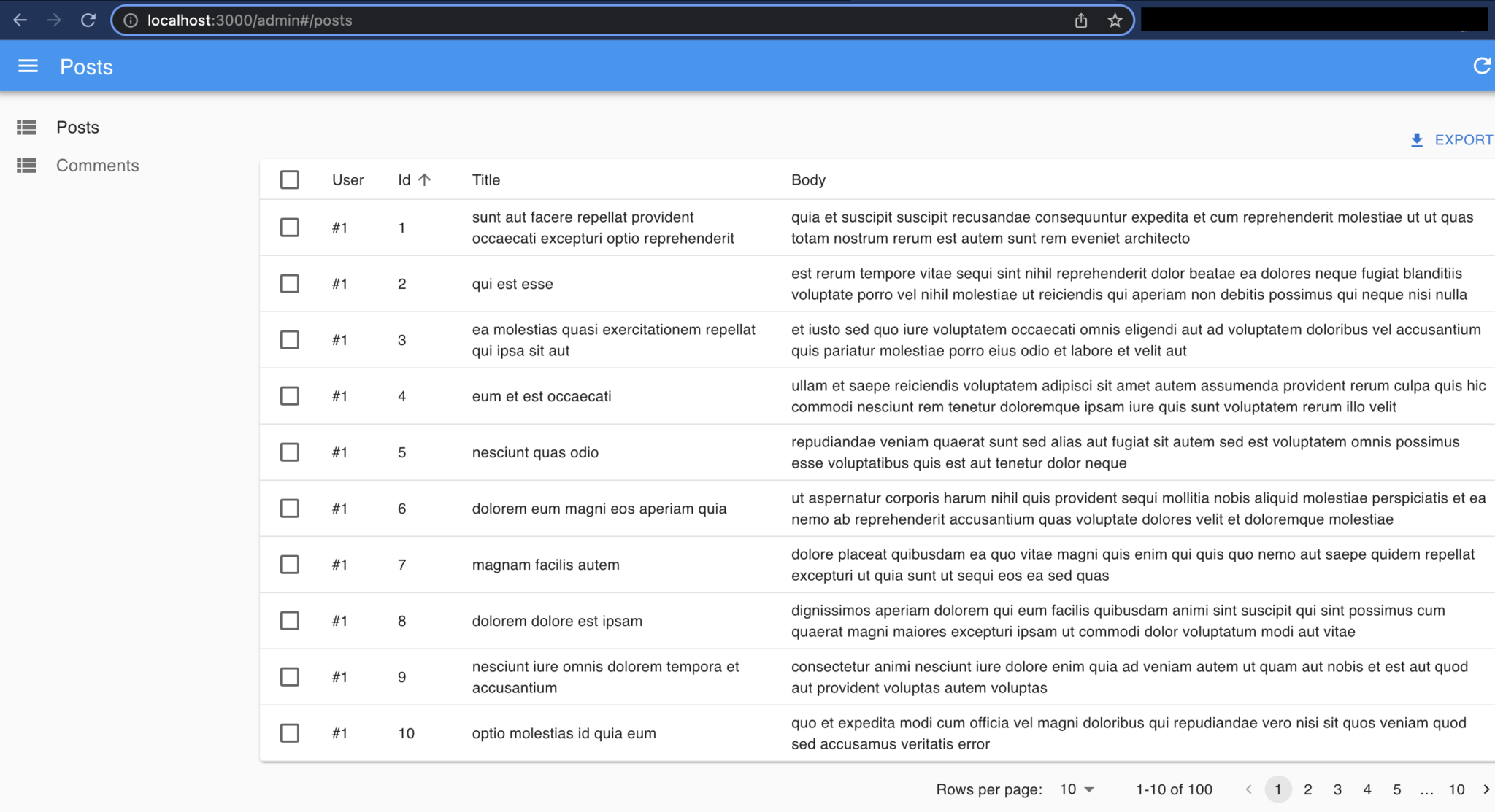Select Posts in the sidebar menu
The image size is (1495, 812).
(x=77, y=127)
